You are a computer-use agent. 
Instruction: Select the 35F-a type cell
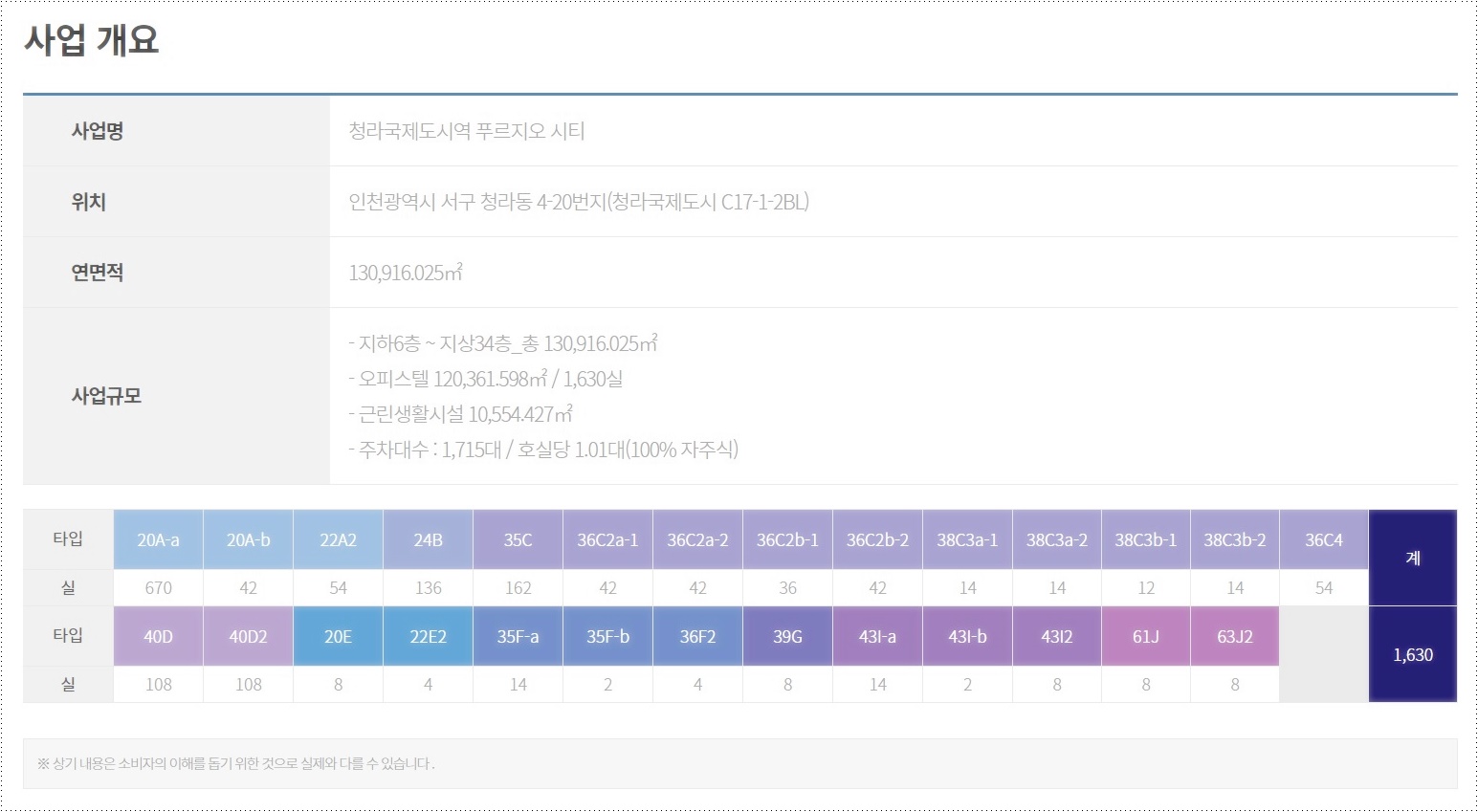518,637
